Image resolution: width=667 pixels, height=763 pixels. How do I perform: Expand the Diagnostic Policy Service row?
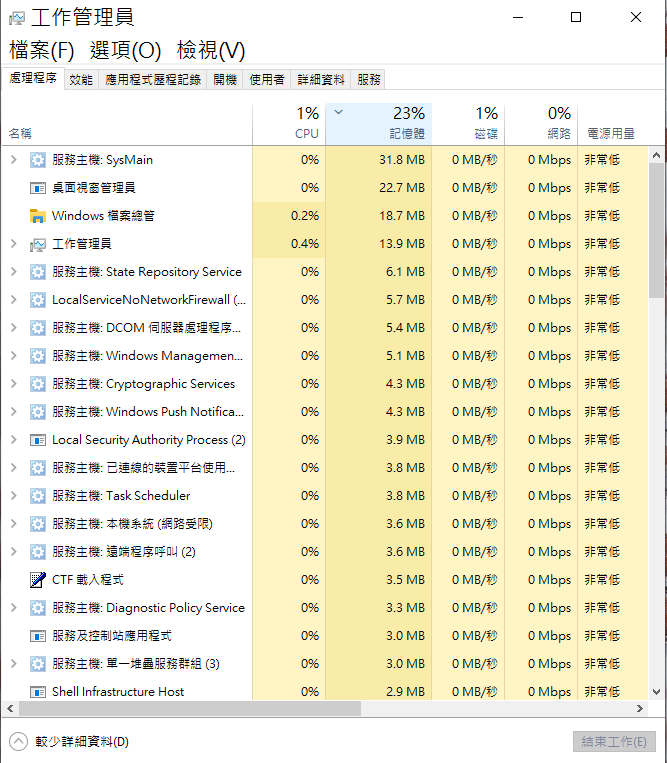coord(14,608)
